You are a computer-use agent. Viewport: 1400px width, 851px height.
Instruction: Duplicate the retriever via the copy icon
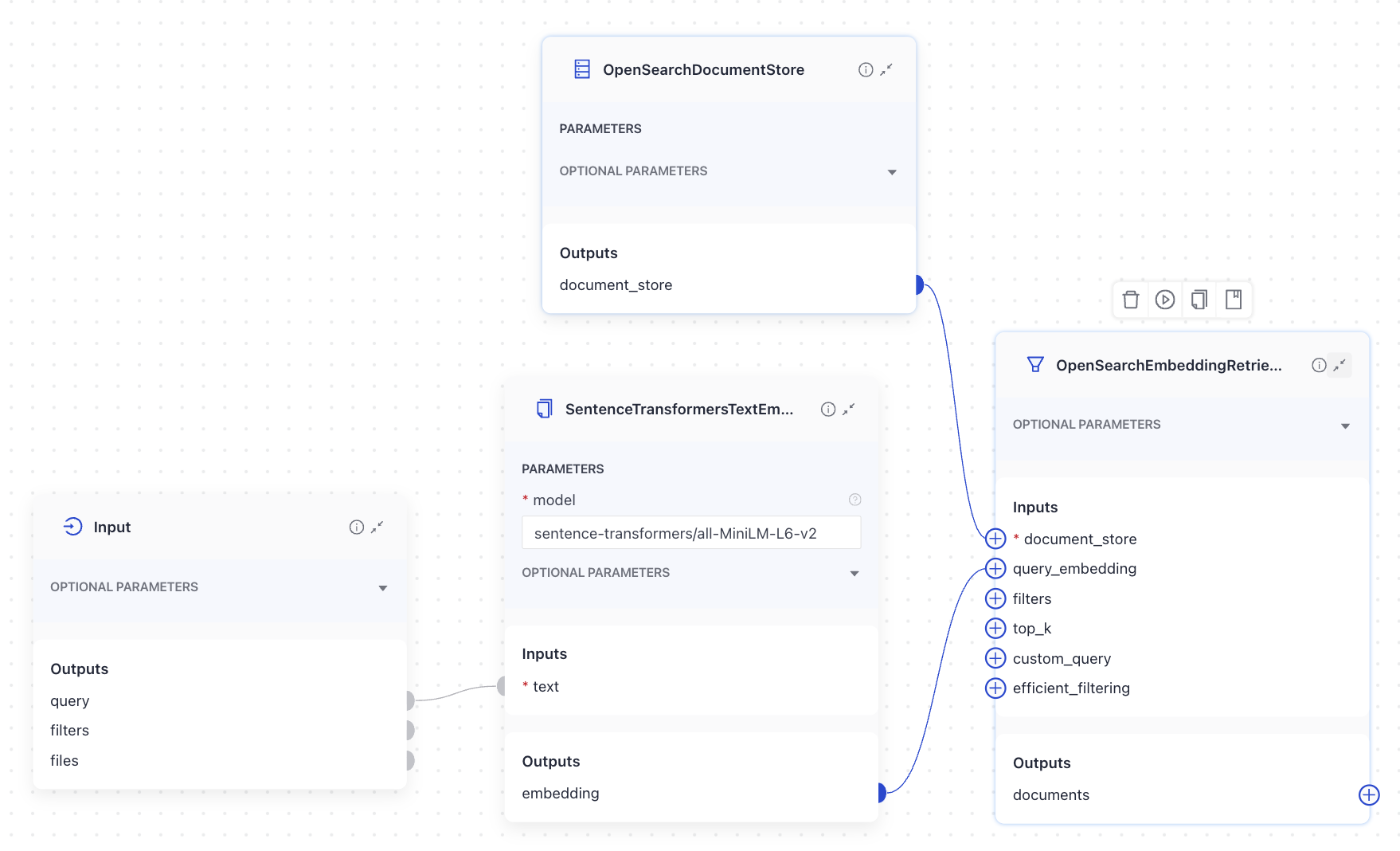1199,300
